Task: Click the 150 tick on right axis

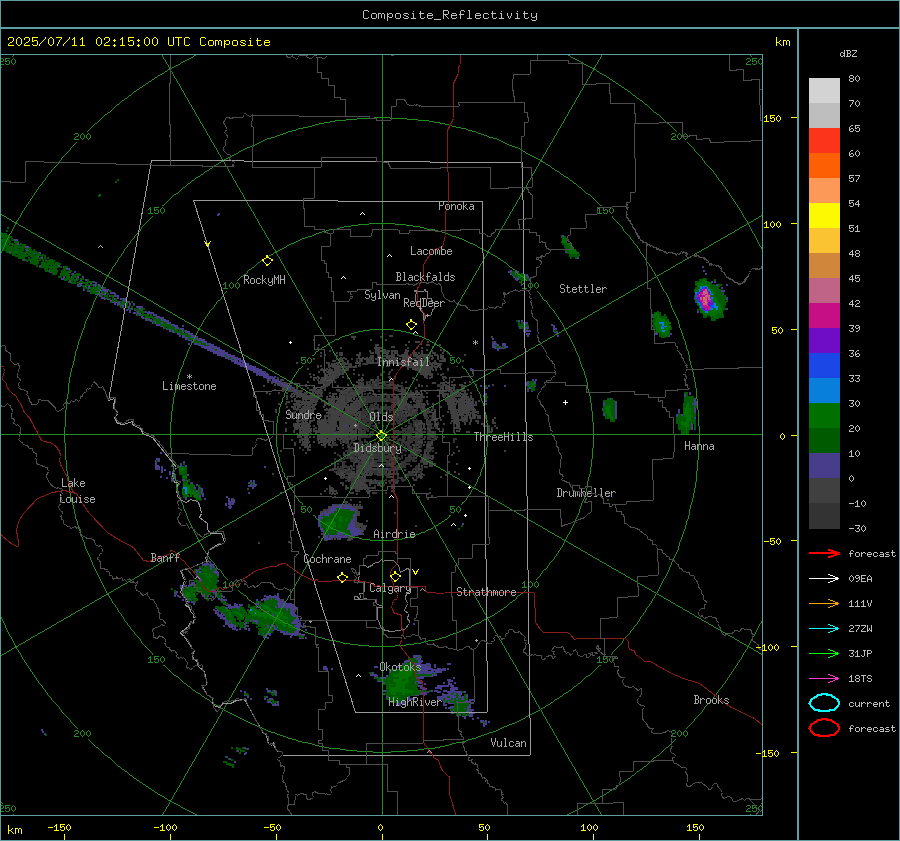Action: coord(772,118)
